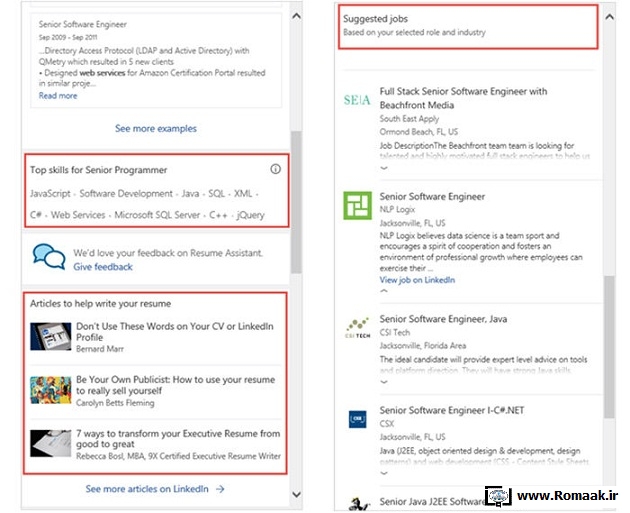Open thumbnail of Don't Use These Words article
The width and height of the screenshot is (630, 513).
[51, 336]
